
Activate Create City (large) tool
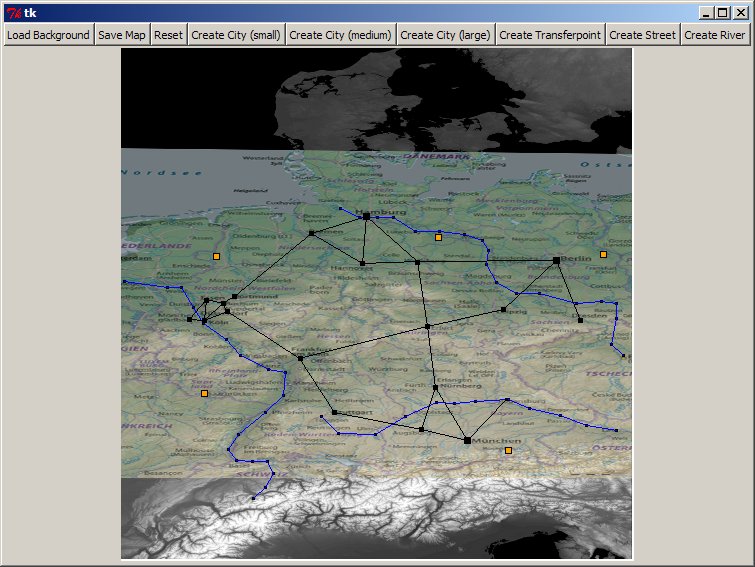point(445,34)
